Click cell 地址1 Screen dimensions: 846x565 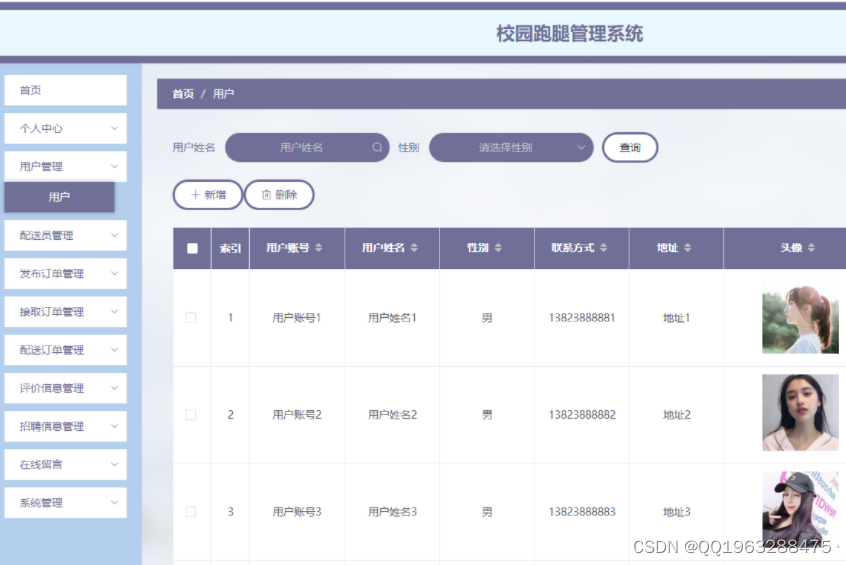pos(677,318)
